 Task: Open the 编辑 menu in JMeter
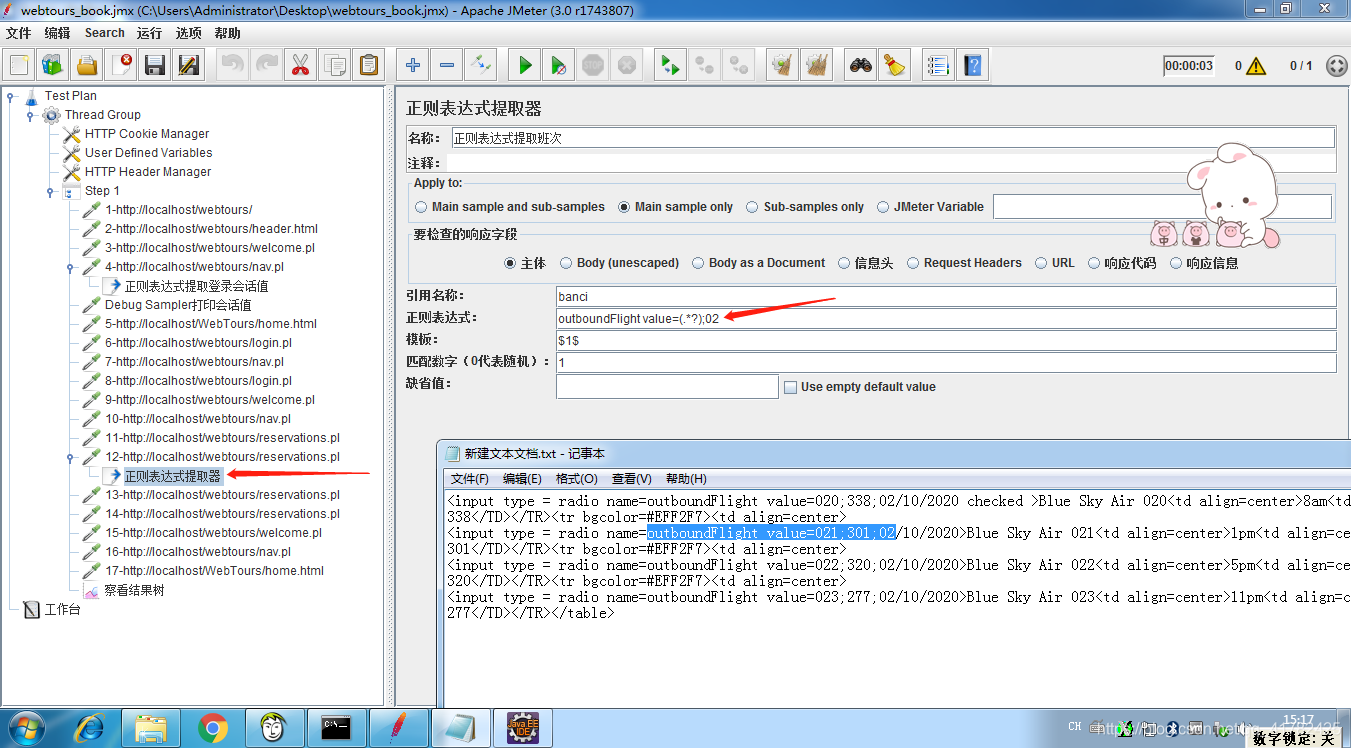[x=58, y=33]
